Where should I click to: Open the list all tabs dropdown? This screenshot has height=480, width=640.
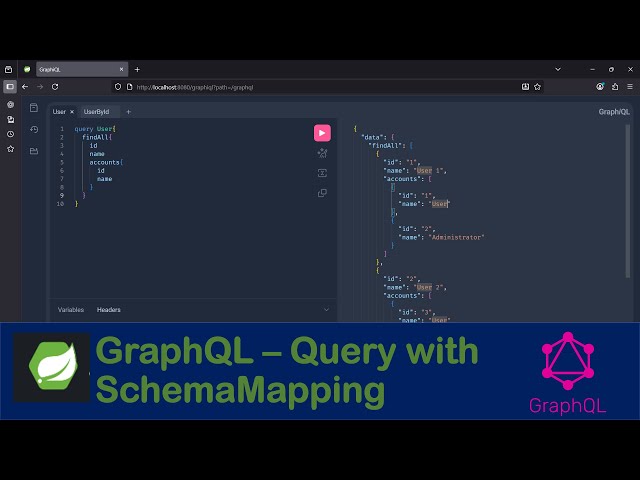coord(558,69)
